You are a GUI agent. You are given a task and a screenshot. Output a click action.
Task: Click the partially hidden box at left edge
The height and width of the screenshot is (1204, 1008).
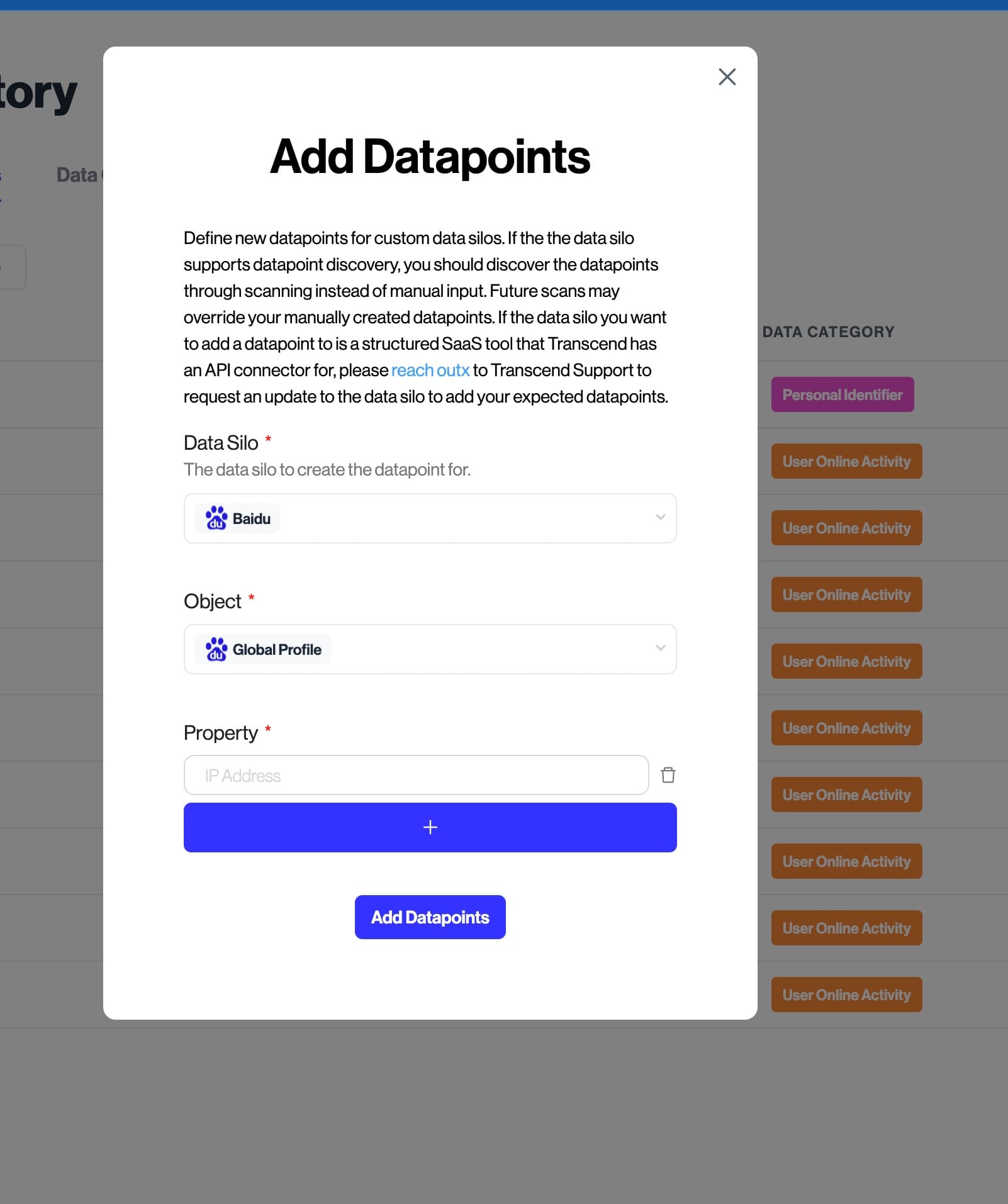(x=13, y=267)
